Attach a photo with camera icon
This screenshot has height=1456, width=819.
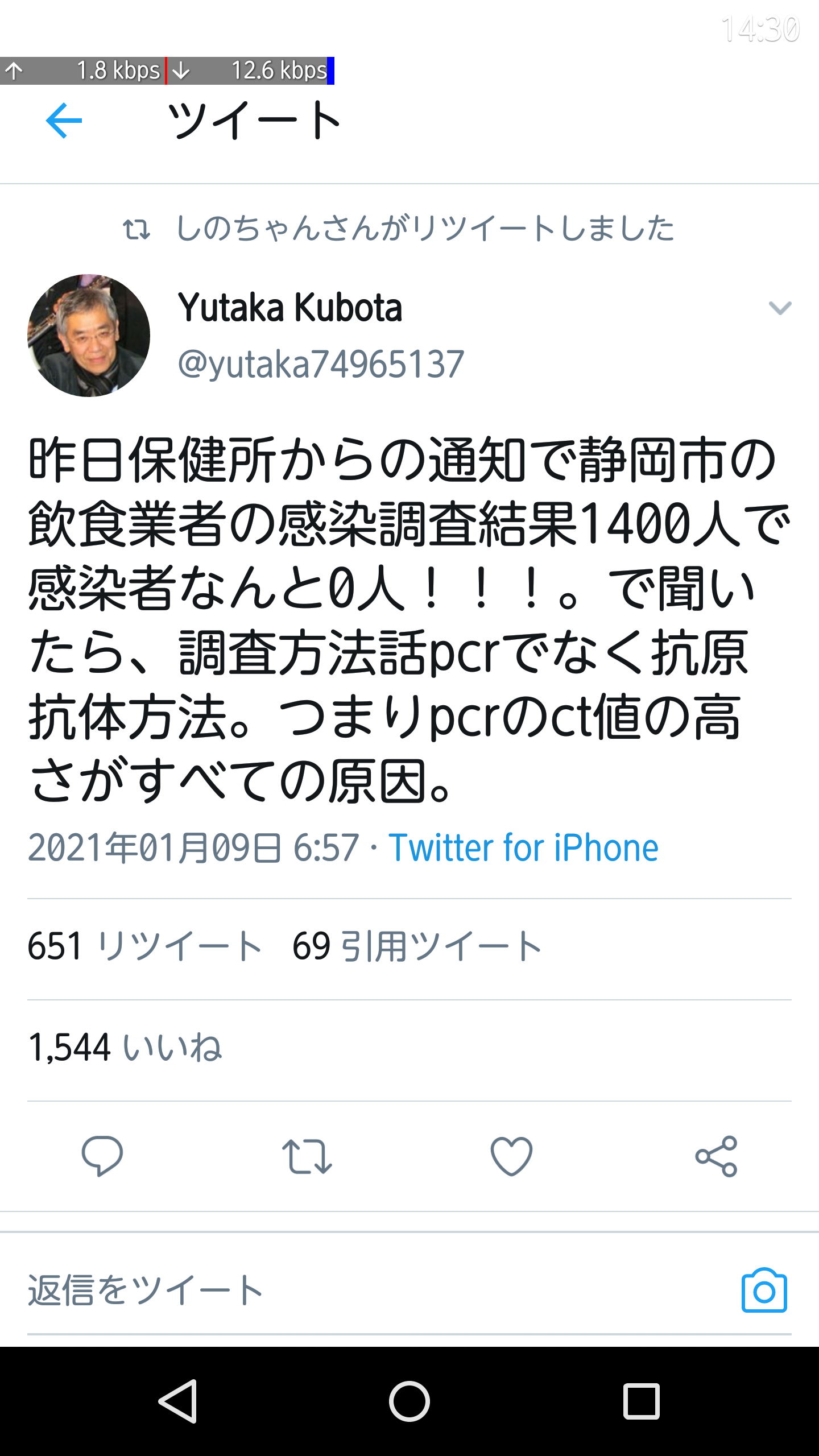764,1290
